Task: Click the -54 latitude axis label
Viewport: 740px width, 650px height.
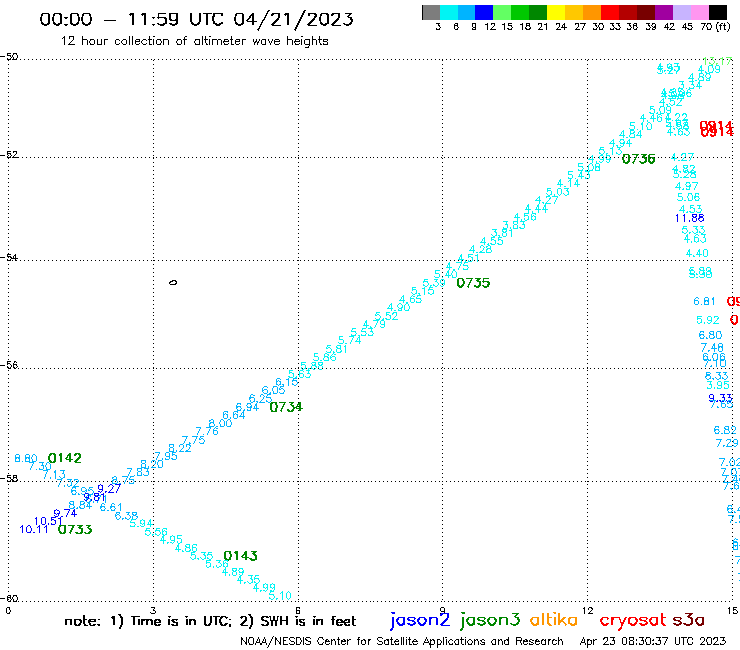Action: 9,258
